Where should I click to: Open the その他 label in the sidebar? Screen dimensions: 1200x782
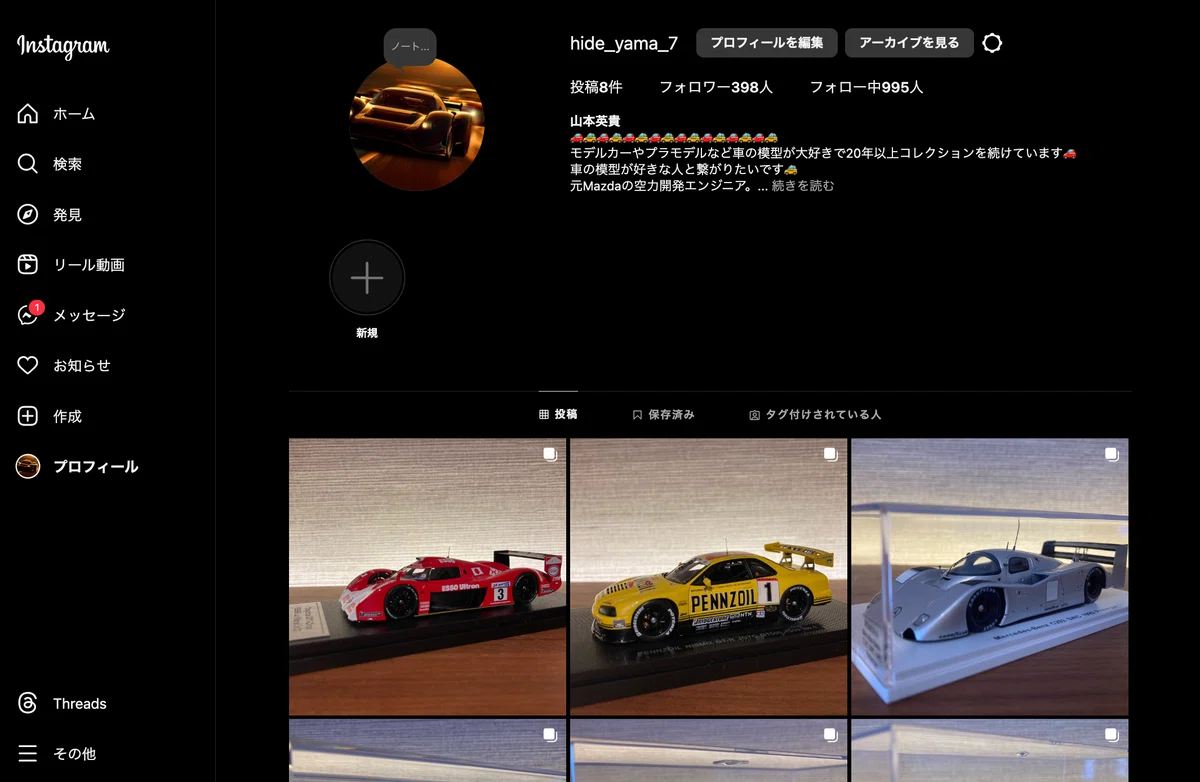[74, 754]
